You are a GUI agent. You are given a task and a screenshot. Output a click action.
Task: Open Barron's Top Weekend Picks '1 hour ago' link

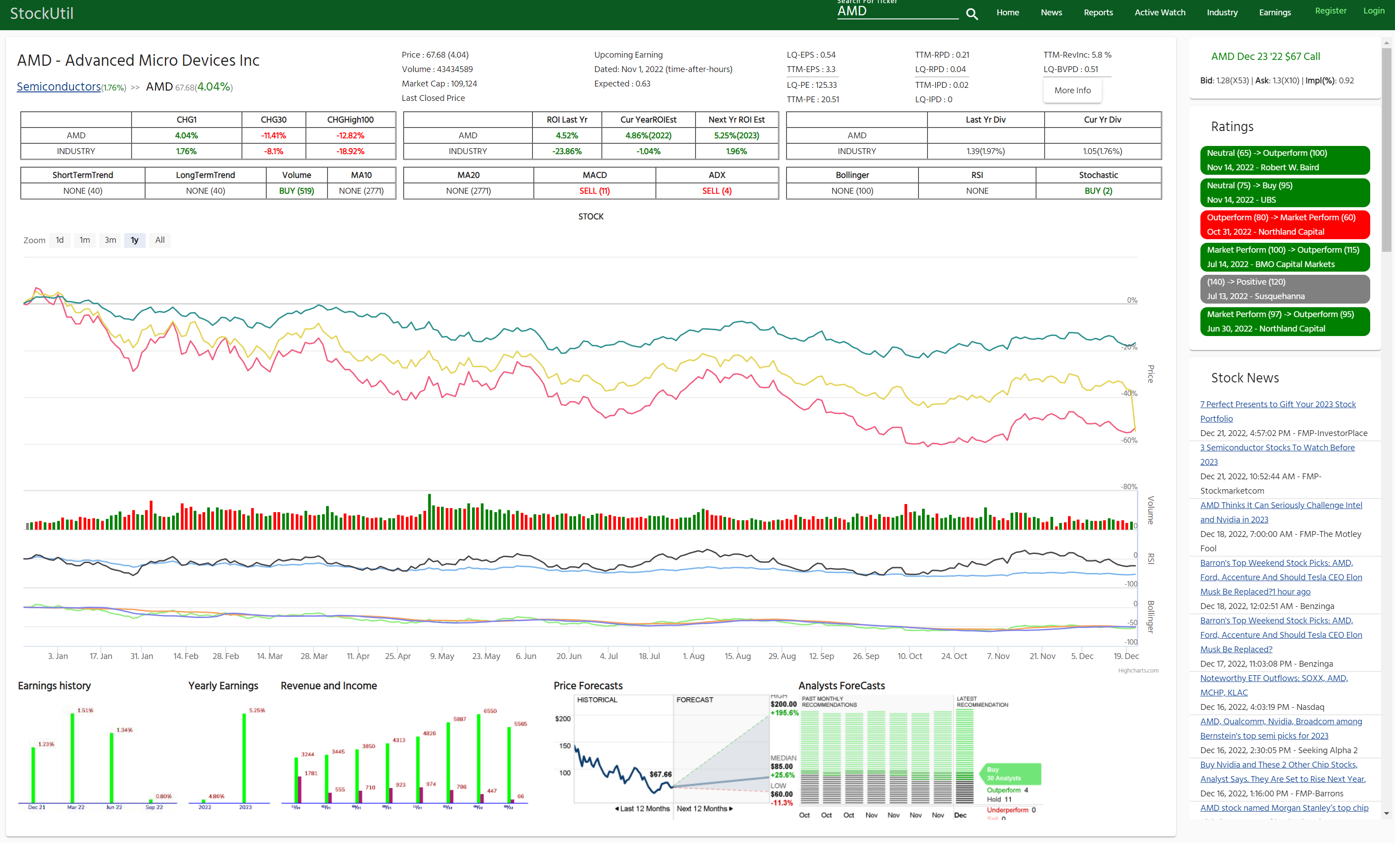coord(1281,577)
